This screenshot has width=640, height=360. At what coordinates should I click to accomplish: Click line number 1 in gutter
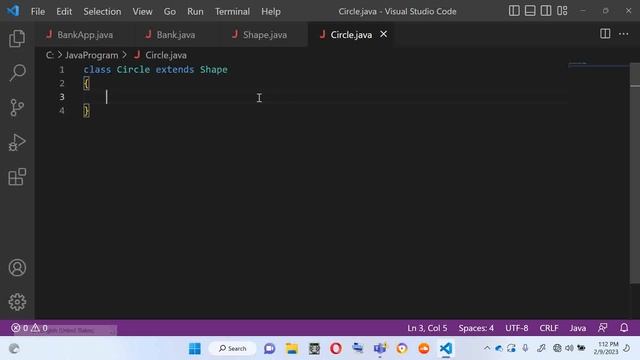tap(62, 70)
